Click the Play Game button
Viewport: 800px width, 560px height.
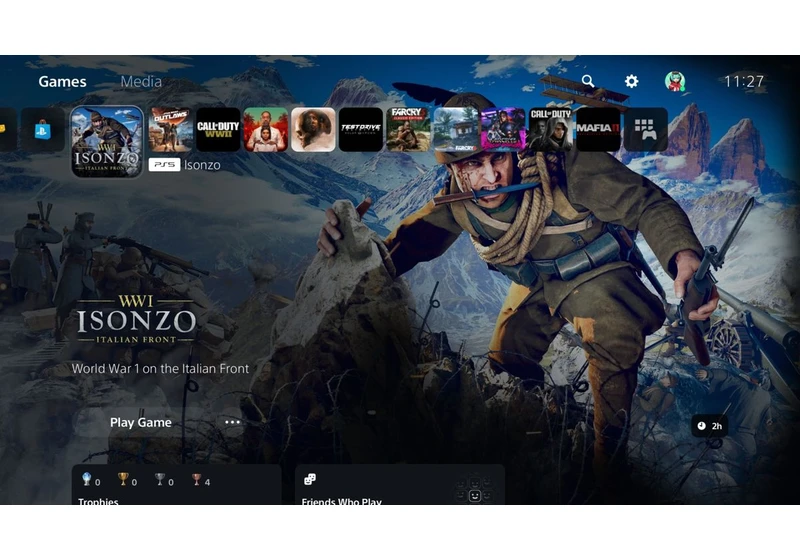coord(141,422)
